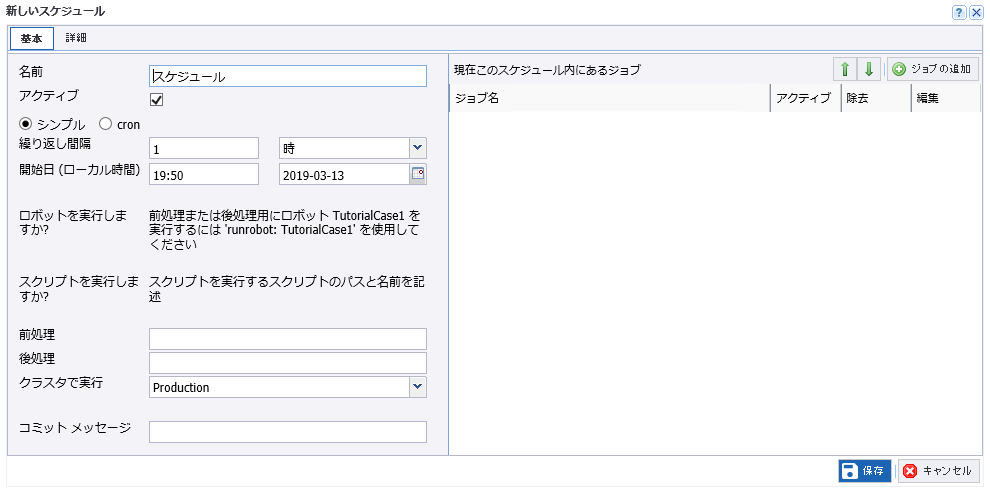Click the アクティブ column header in jobs table
Screen dimensions: 990x493
(806, 98)
